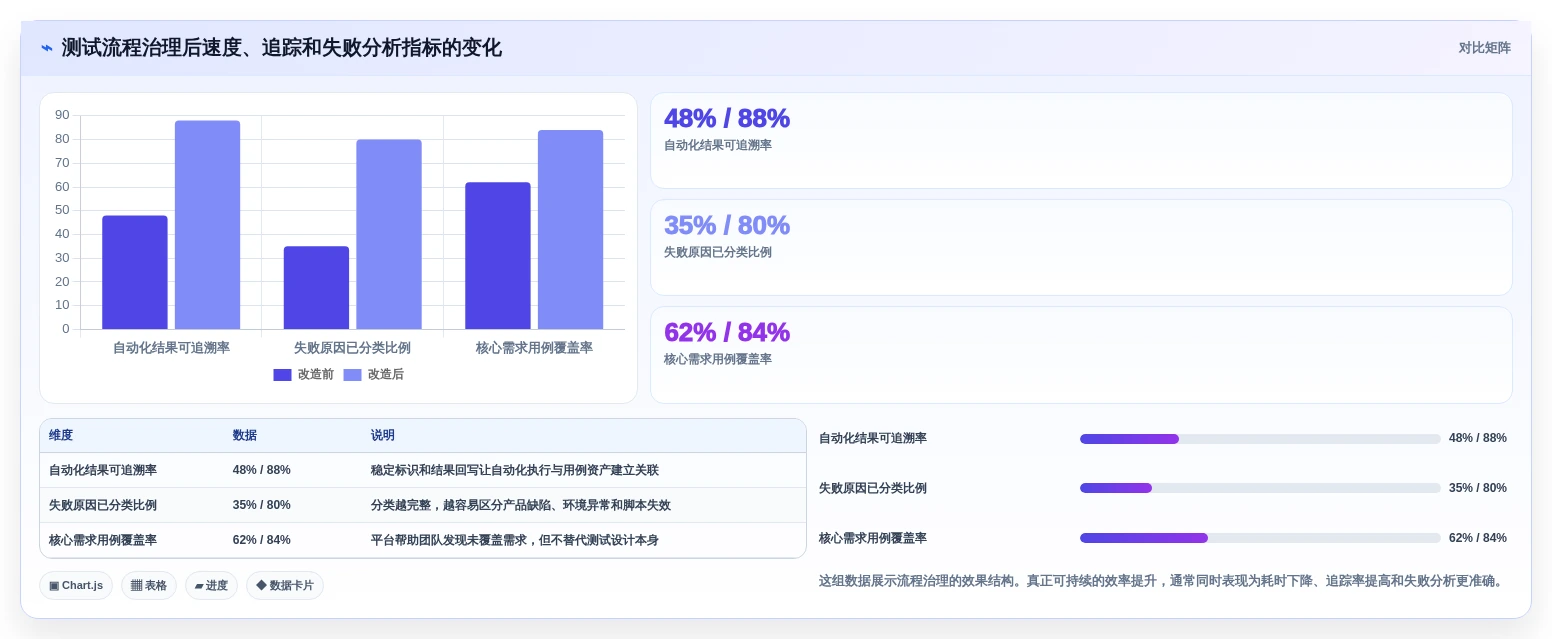
Task: Click the 改造后 bar for 自动化结果可追溯率
Action: point(207,225)
